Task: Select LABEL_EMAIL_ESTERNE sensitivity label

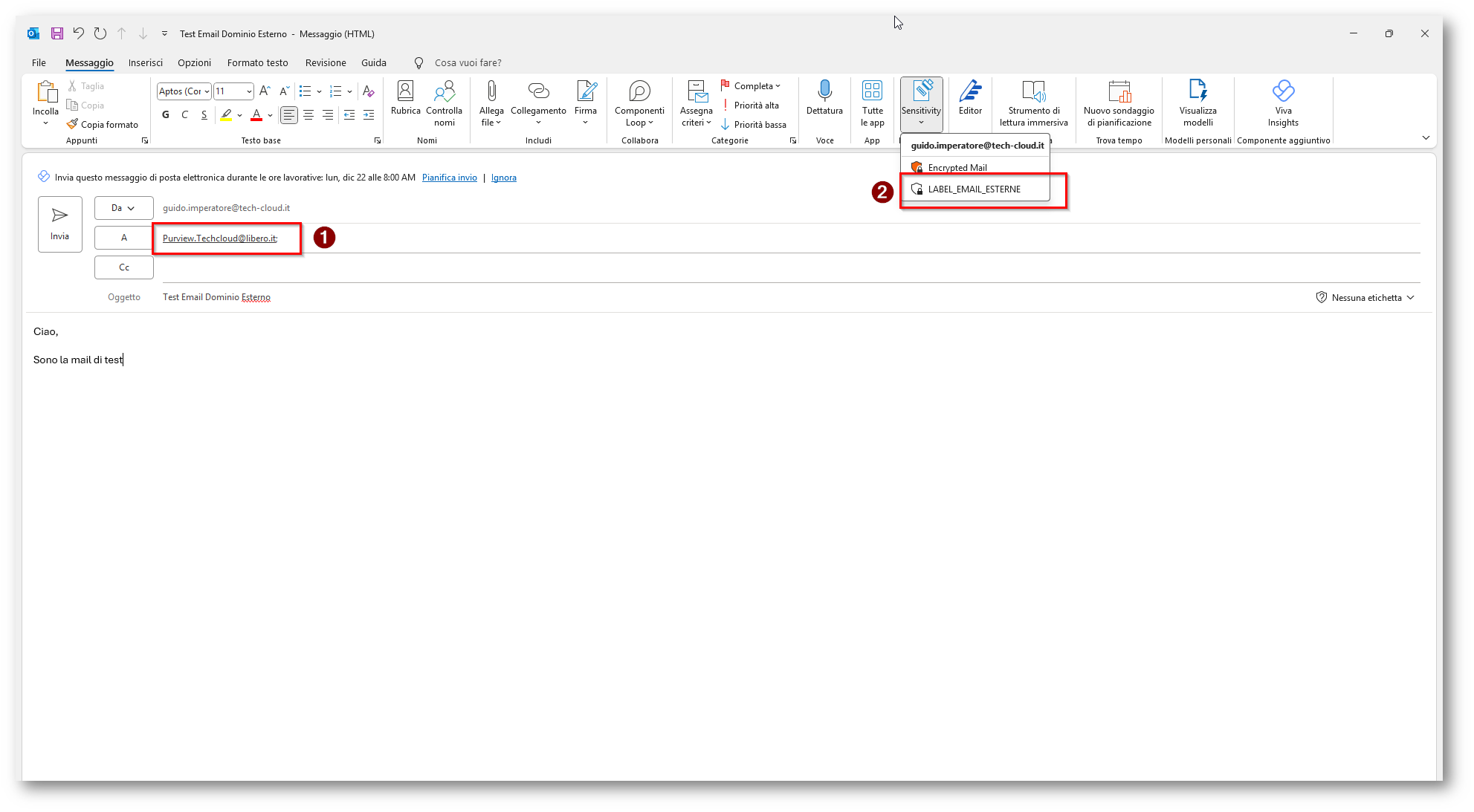Action: tap(974, 189)
